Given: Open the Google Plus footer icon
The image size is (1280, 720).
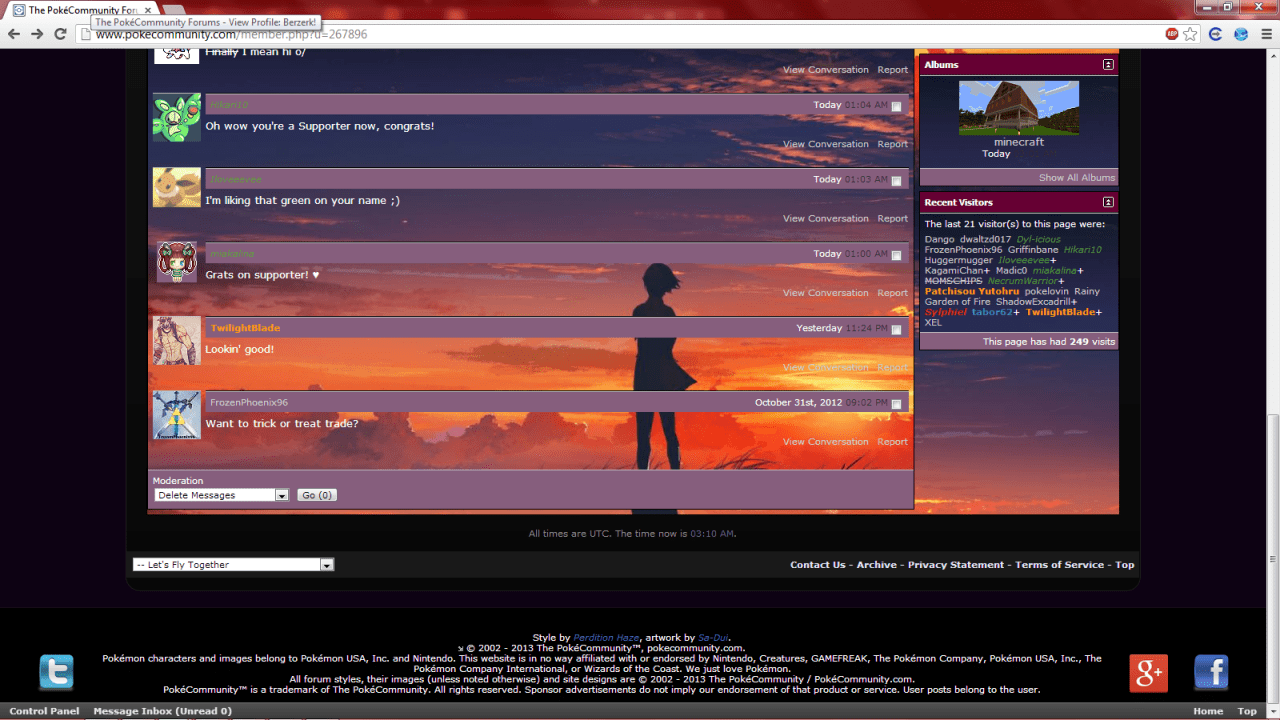Looking at the screenshot, I should pos(1148,673).
